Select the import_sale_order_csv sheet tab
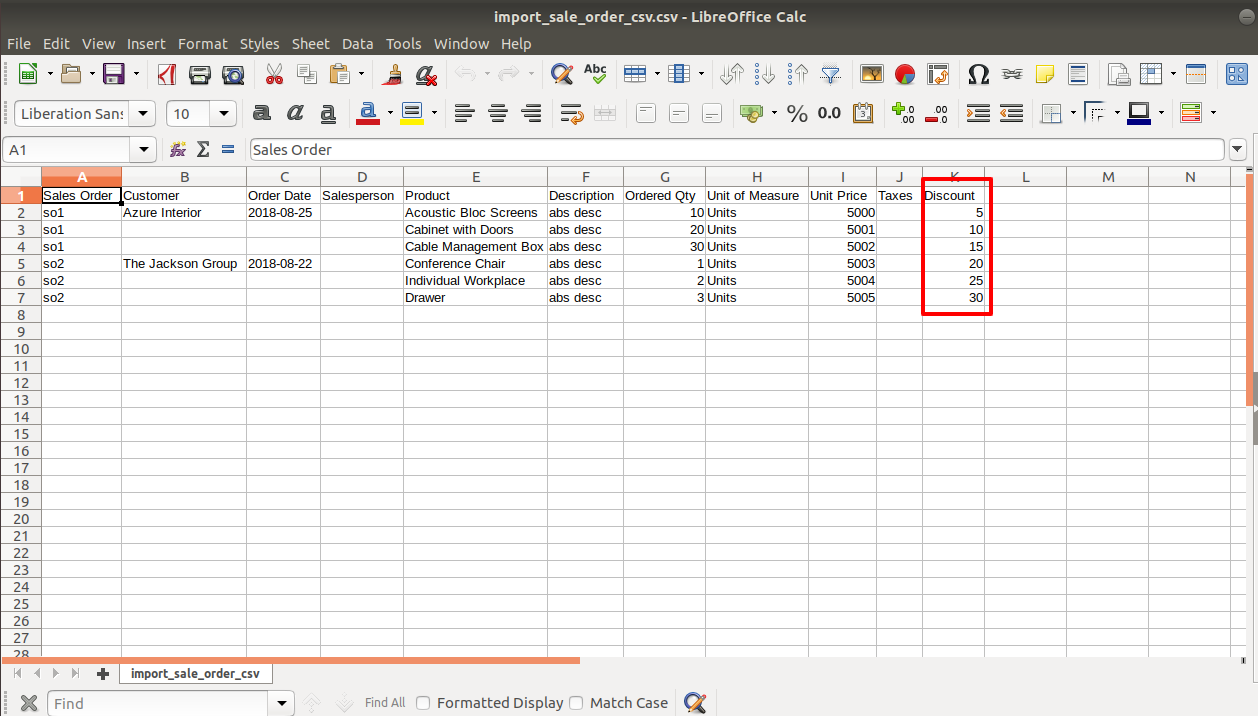The height and width of the screenshot is (716, 1258). (195, 674)
